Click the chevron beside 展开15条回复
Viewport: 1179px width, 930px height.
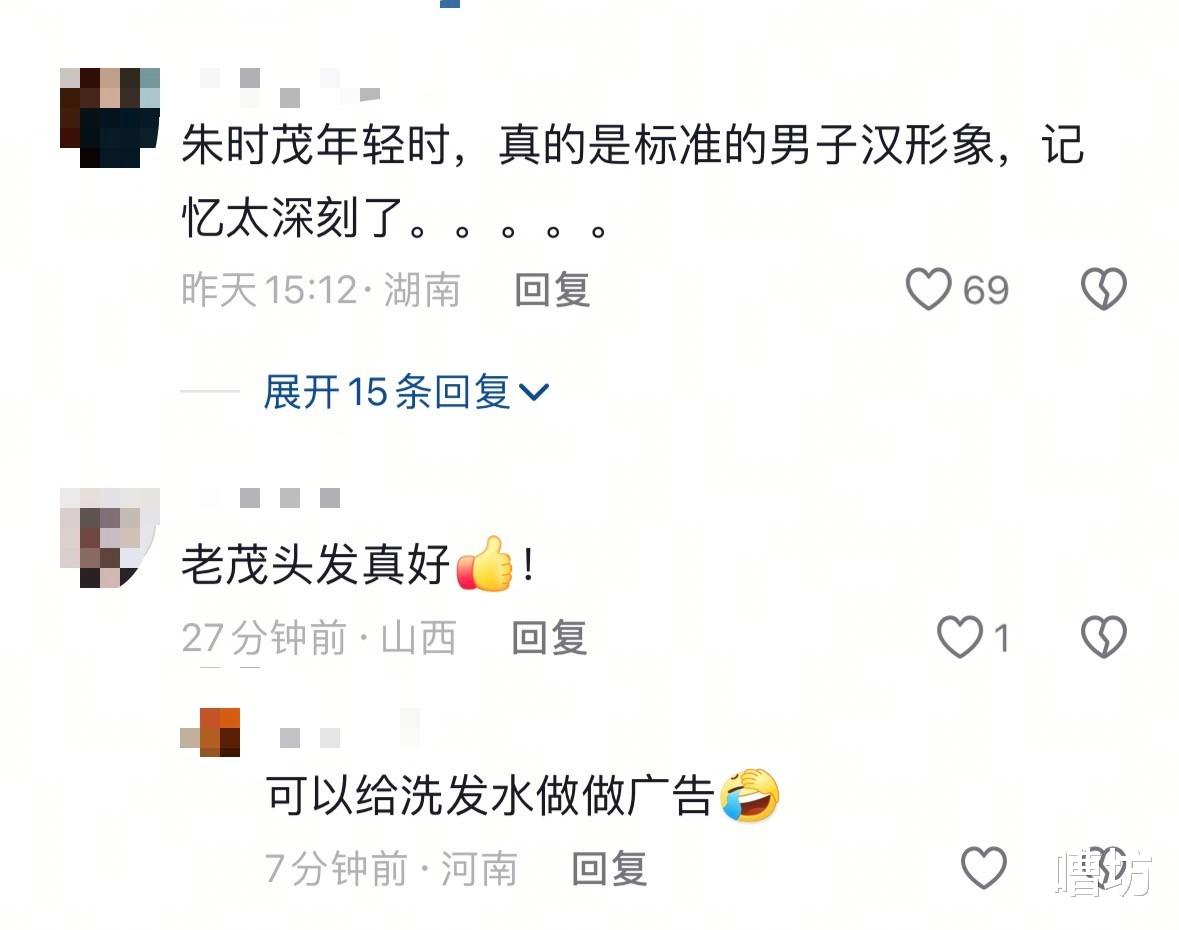click(534, 392)
